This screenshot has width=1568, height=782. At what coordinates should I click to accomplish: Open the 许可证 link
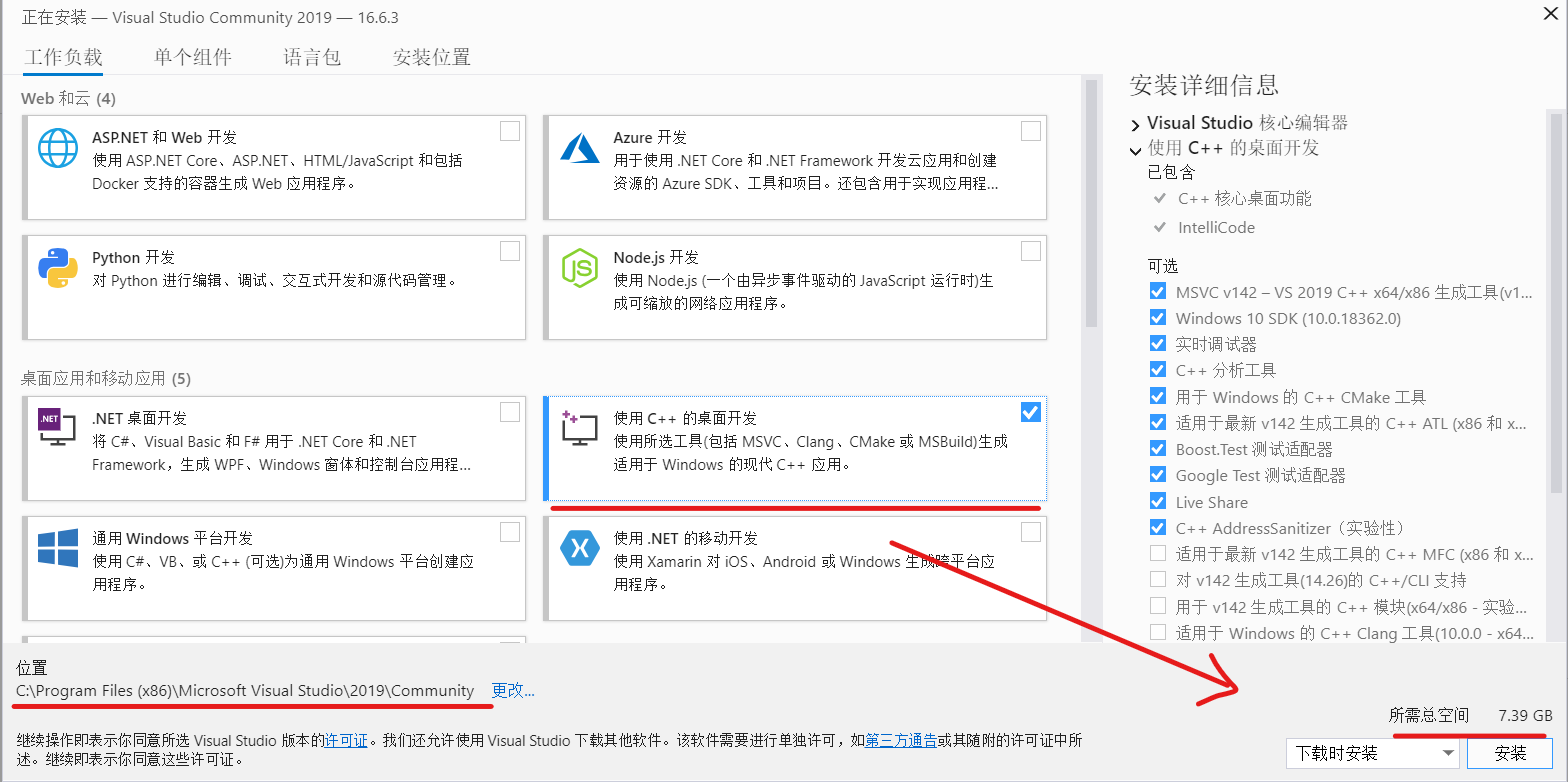pyautogui.click(x=347, y=740)
